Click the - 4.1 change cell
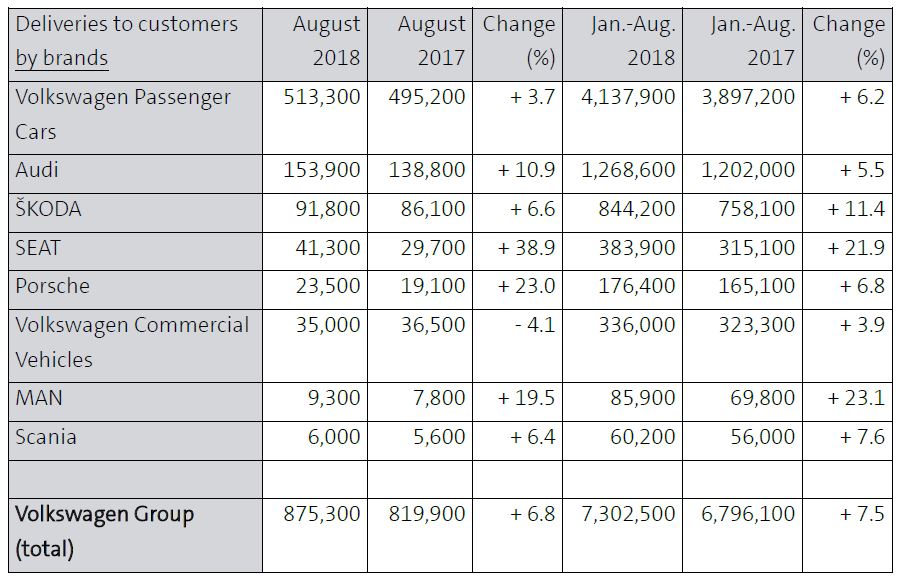Image resolution: width=904 pixels, height=584 pixels. coord(530,325)
